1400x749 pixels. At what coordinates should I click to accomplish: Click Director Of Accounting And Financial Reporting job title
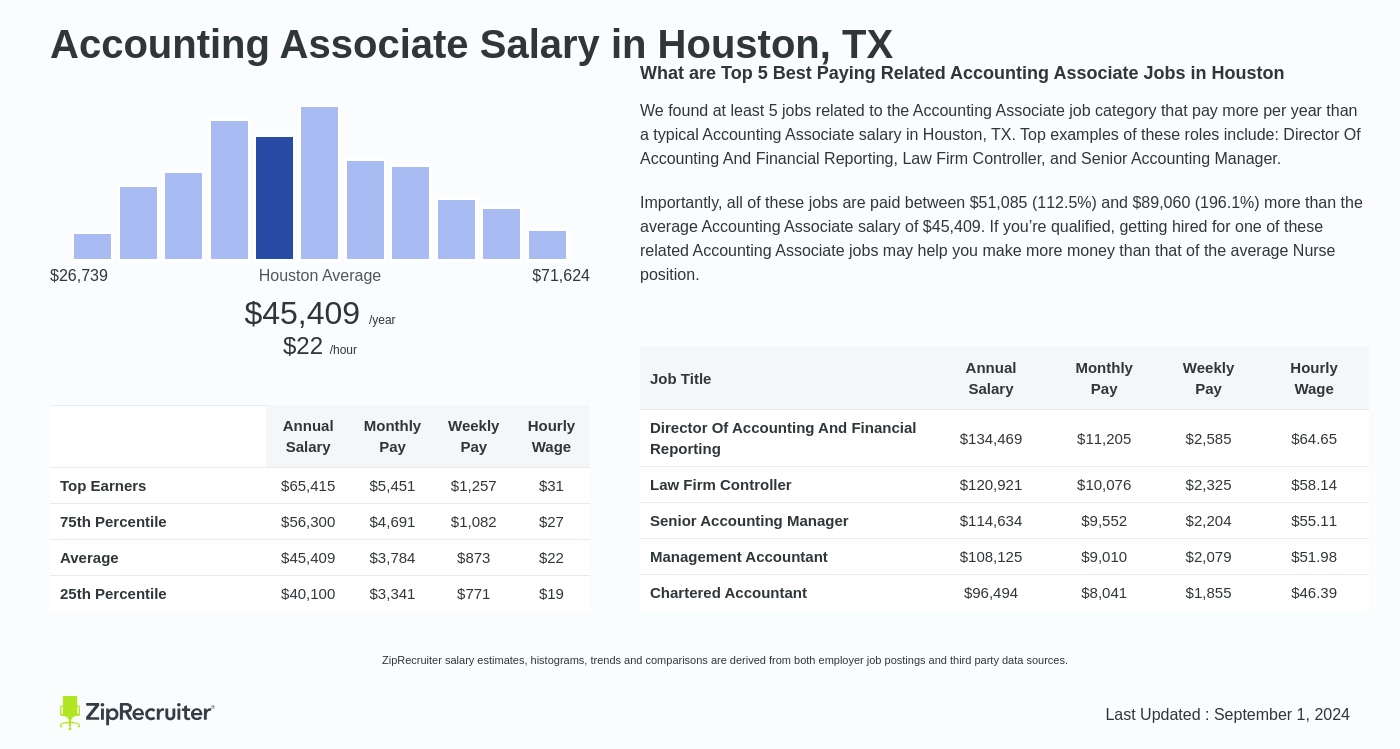[783, 438]
